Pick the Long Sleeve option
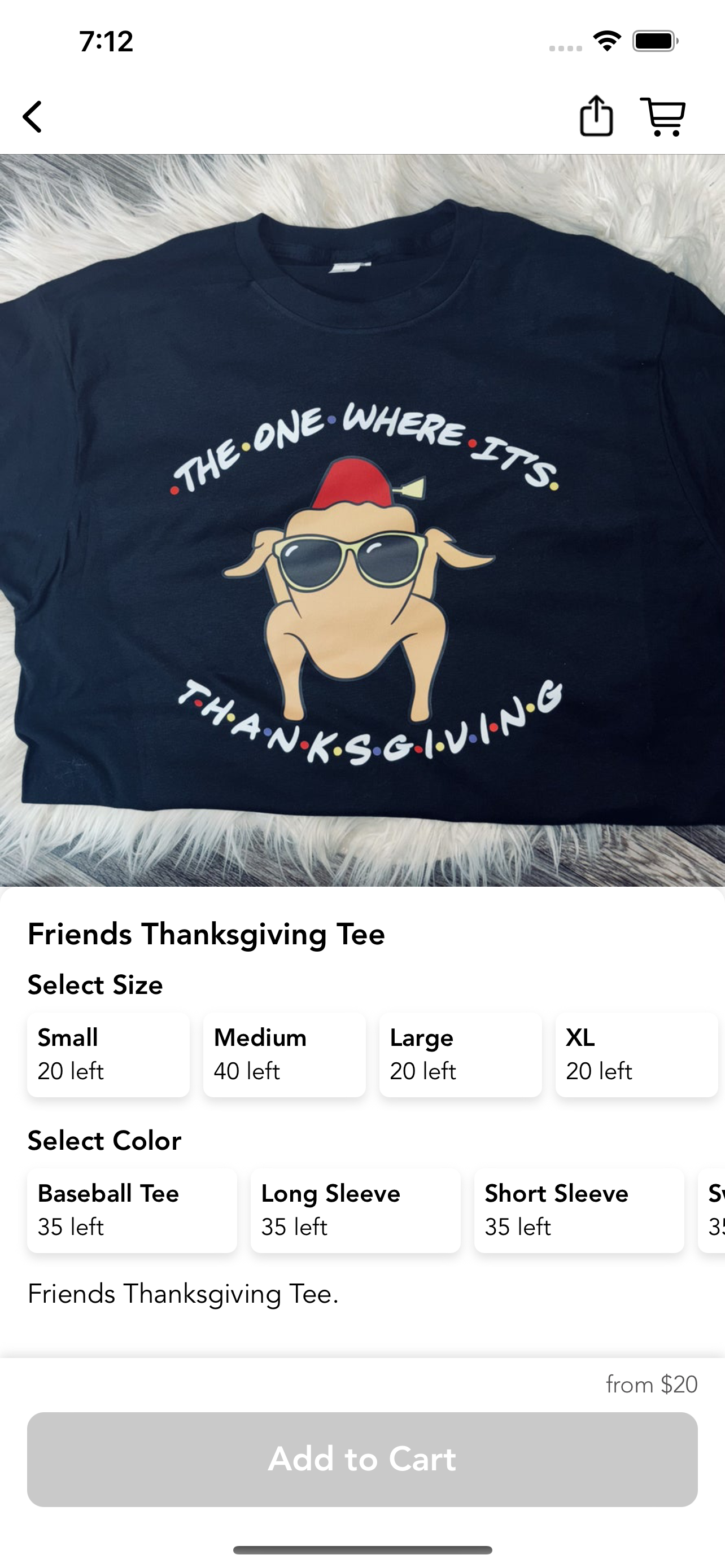725x1568 pixels. coord(356,1211)
